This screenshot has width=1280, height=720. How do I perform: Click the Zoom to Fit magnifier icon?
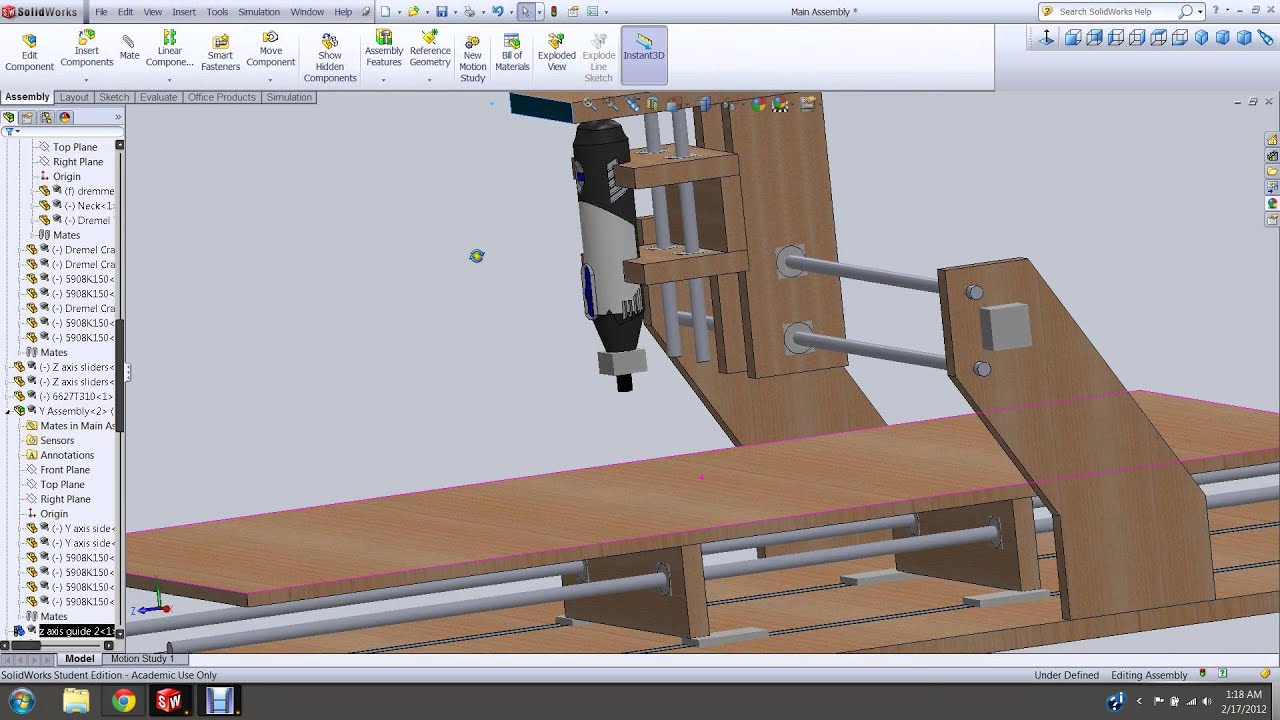[x=590, y=104]
